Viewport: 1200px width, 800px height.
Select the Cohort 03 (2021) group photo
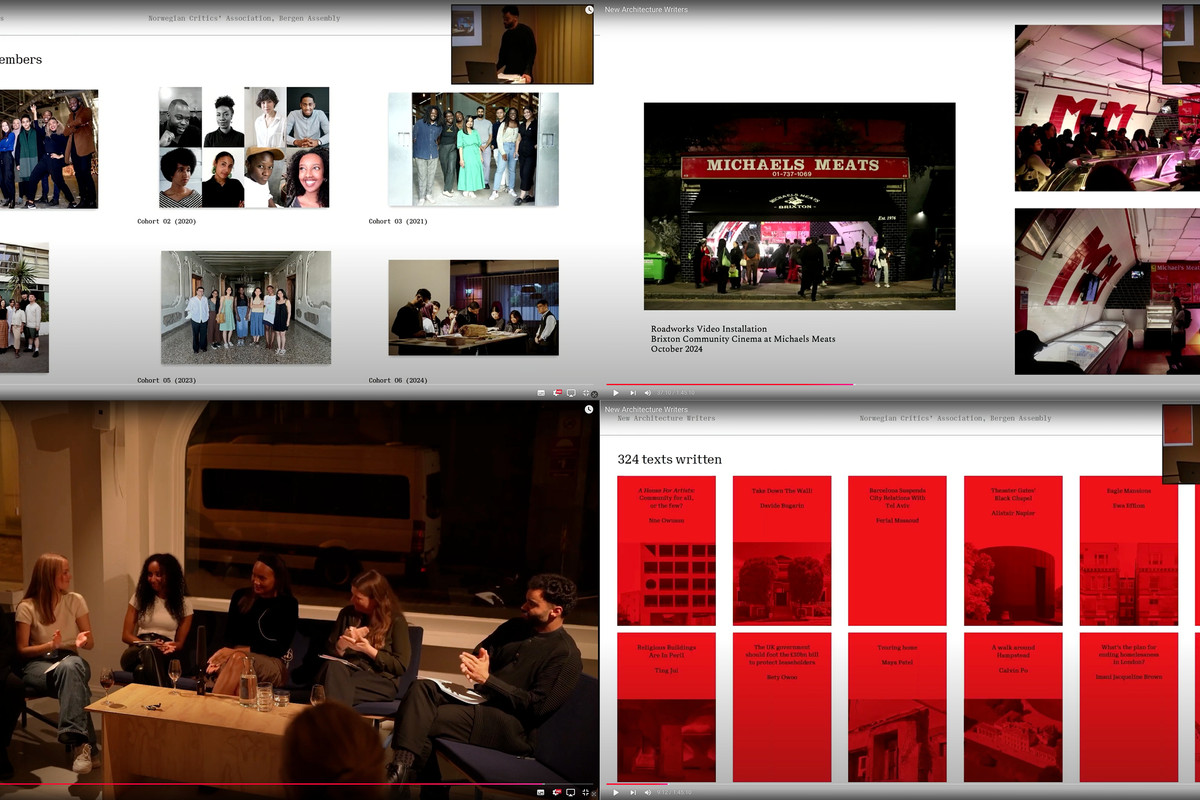point(473,149)
